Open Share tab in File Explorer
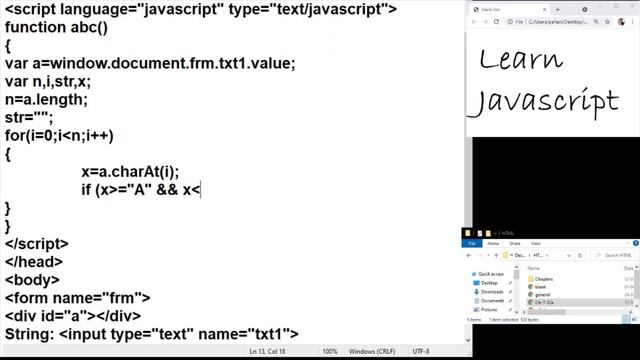 515,243
